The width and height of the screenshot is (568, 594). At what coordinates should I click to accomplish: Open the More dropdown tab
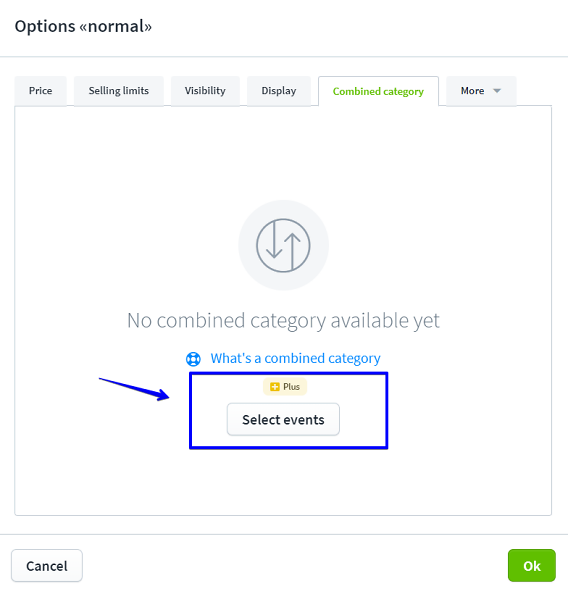pos(481,91)
